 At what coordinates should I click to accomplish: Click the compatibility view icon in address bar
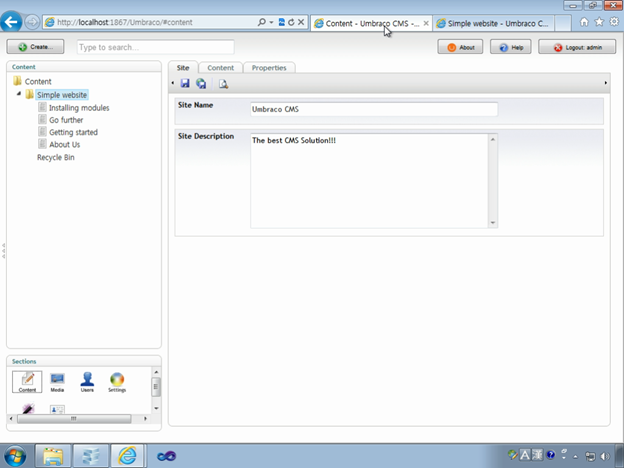281,22
